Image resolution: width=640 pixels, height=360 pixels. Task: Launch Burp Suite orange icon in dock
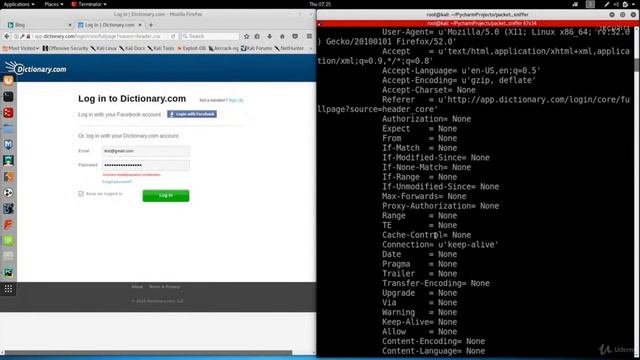[8, 176]
